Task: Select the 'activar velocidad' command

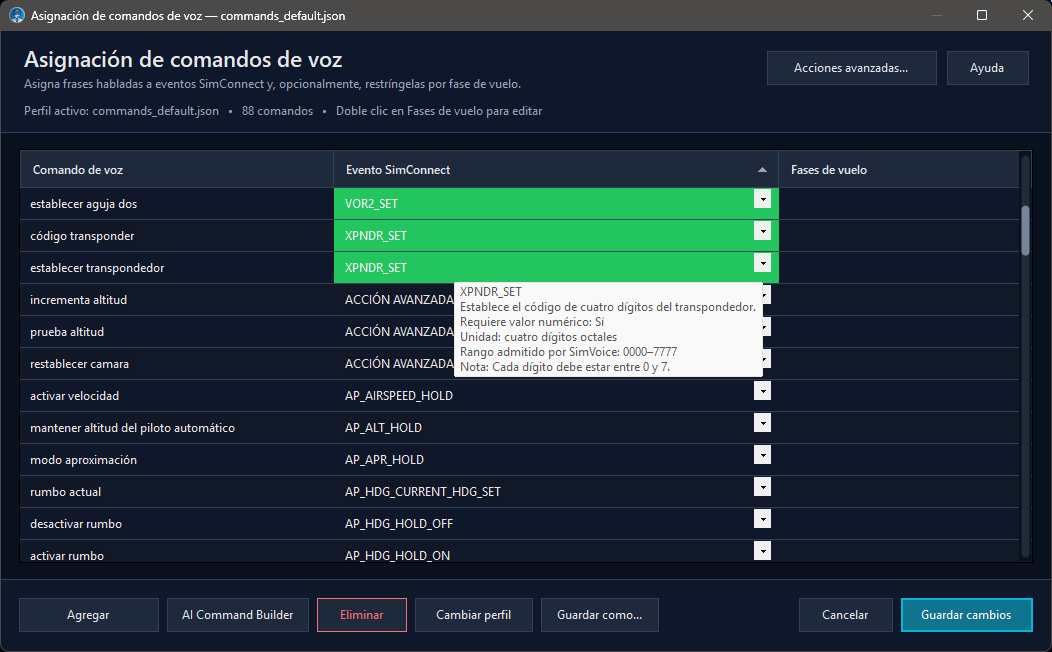Action: 177,396
